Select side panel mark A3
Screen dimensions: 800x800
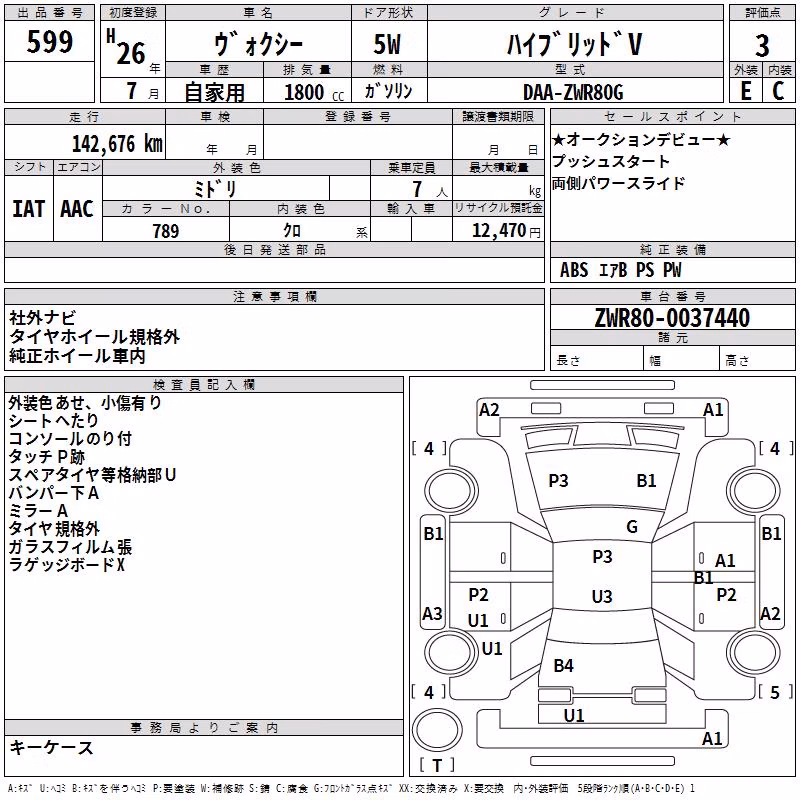click(432, 613)
